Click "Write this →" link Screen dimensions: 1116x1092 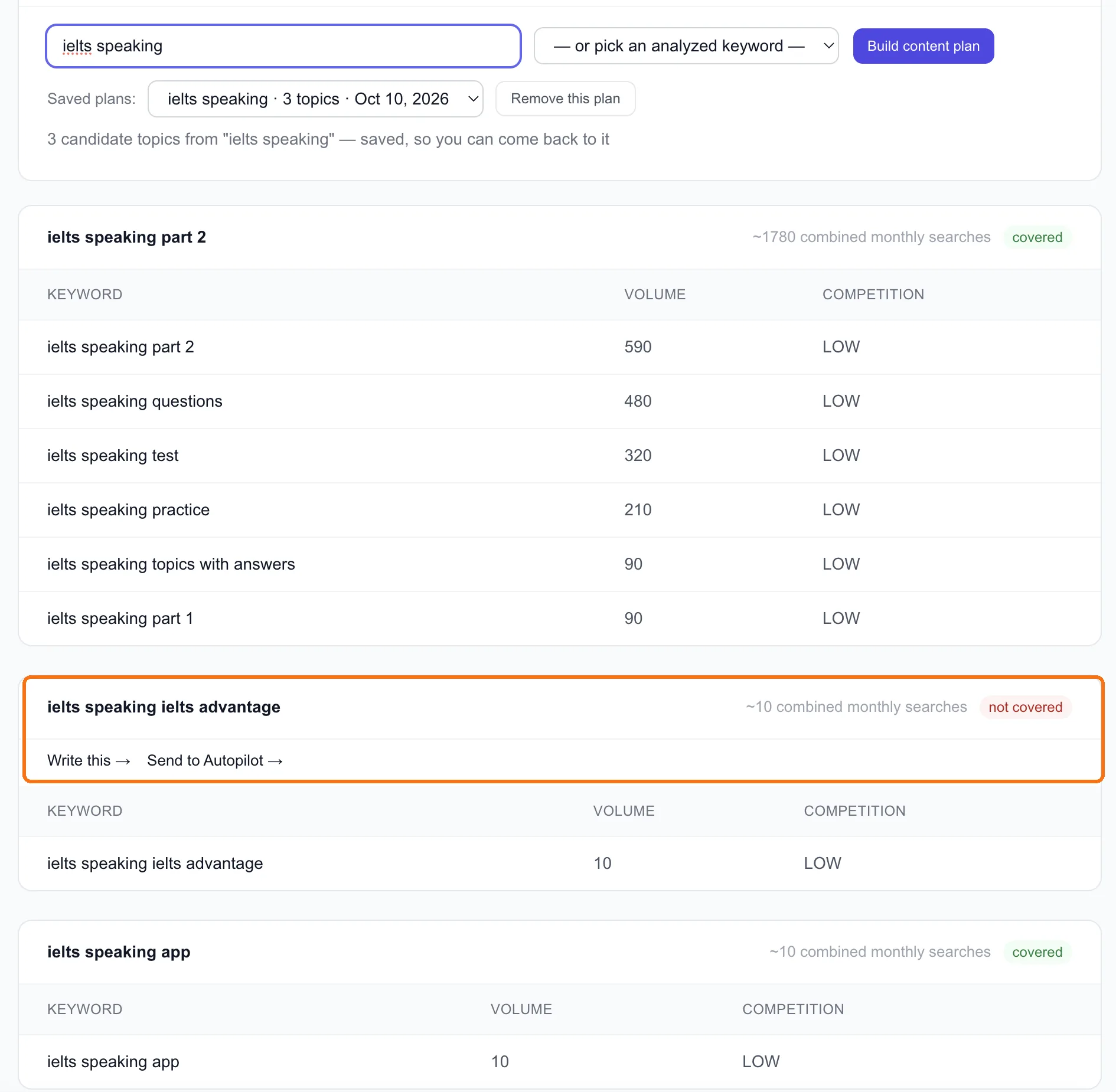(x=89, y=760)
